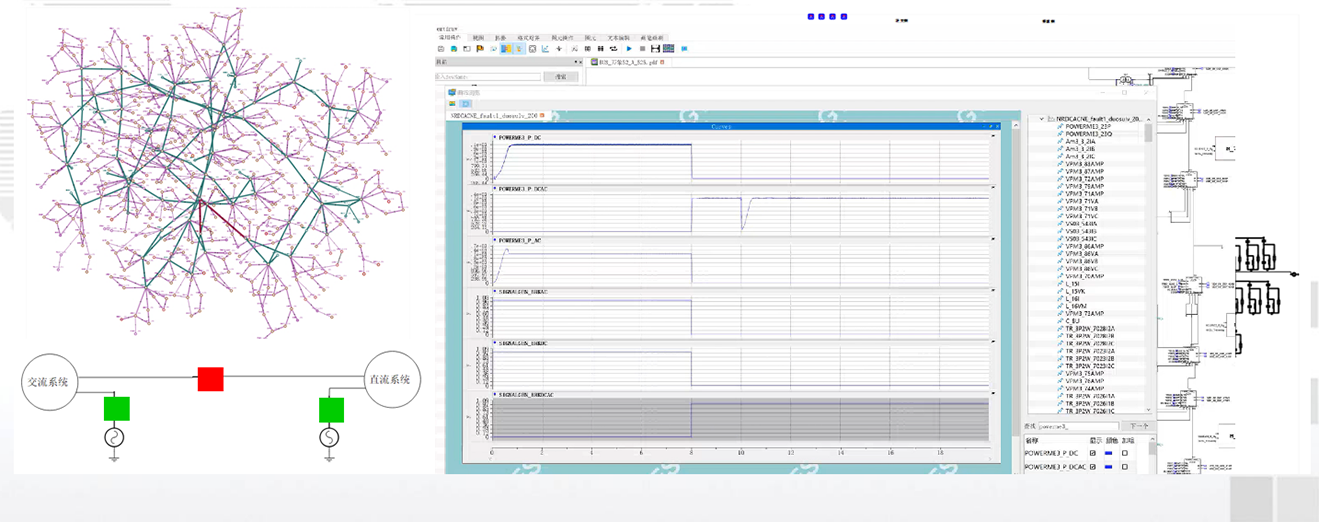Click the search button beside the search field
1319x522 pixels.
(560, 76)
